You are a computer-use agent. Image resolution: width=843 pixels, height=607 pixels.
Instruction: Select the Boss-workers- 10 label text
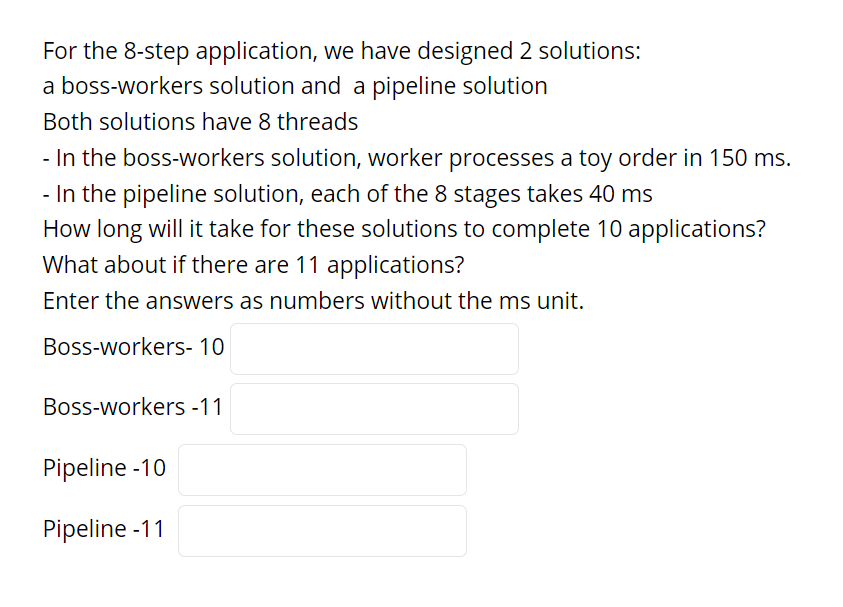tap(132, 347)
